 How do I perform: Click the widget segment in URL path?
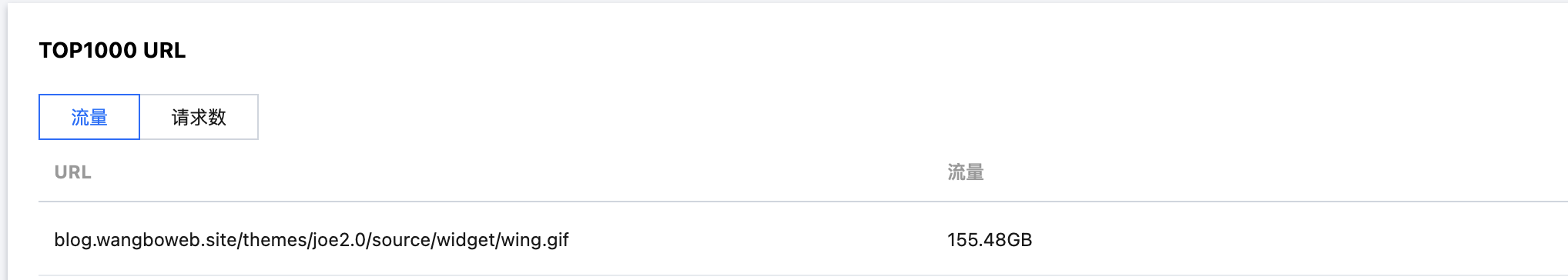pos(466,240)
